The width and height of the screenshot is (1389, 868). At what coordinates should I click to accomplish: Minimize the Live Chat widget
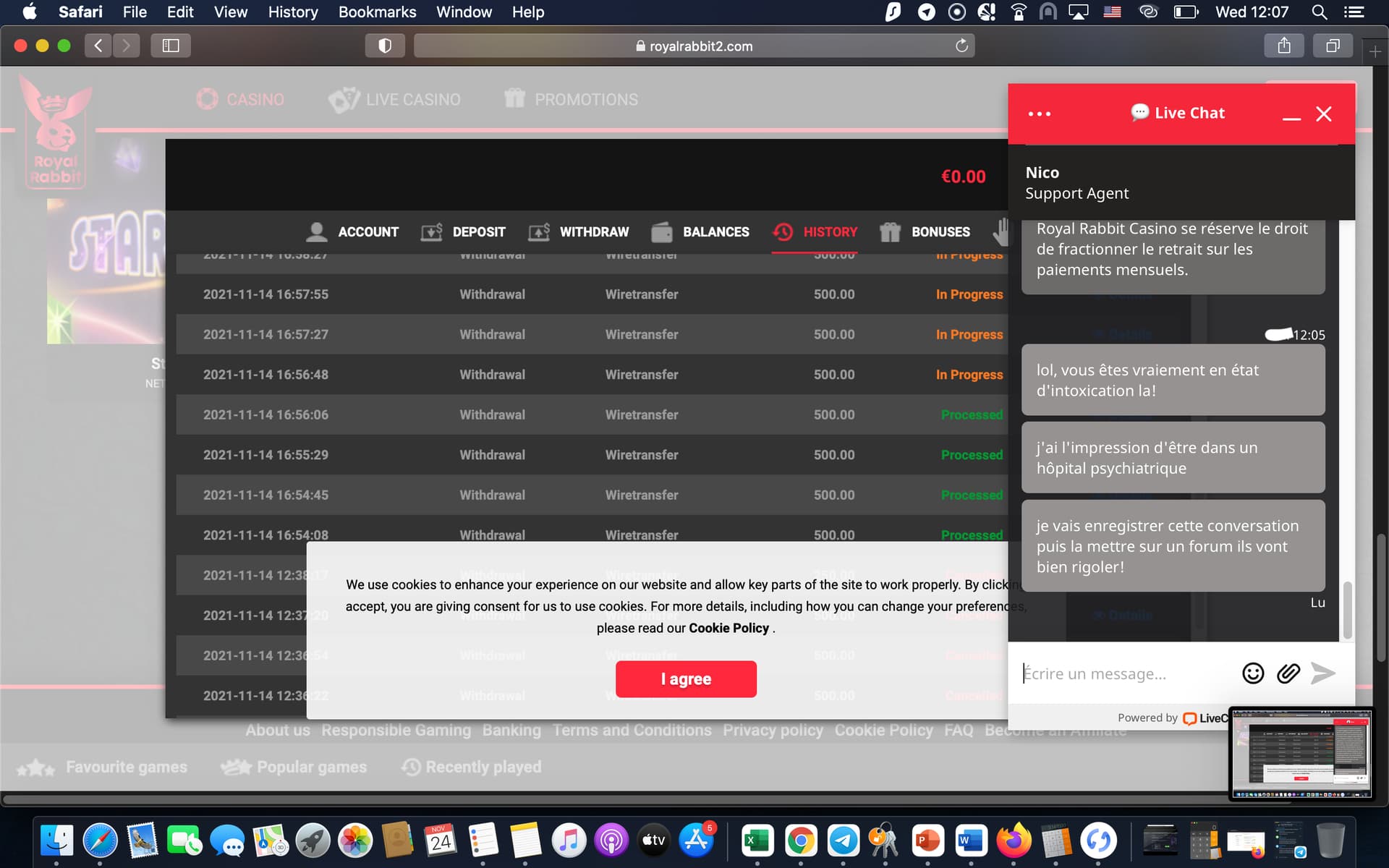point(1291,115)
